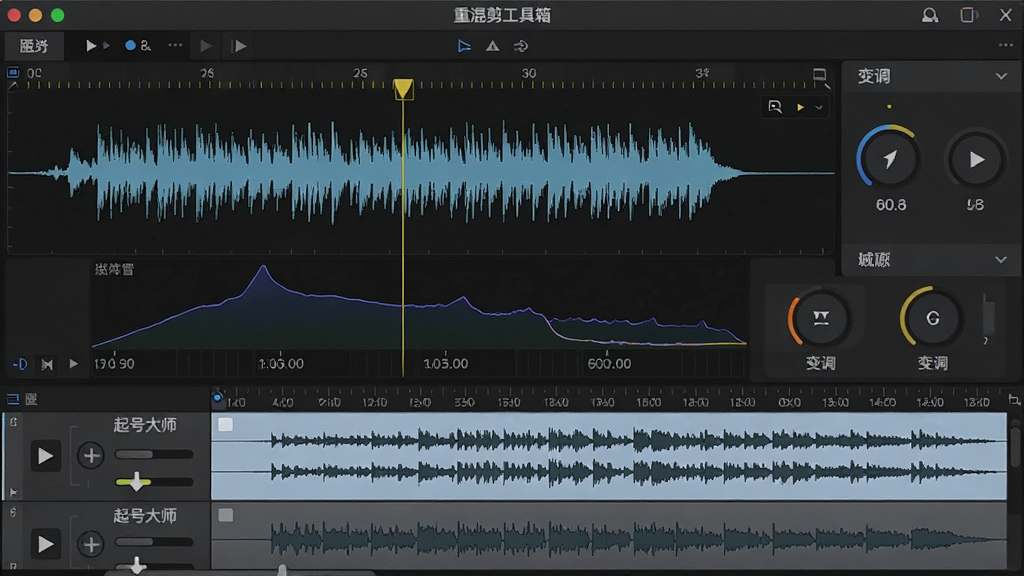Viewport: 1024px width, 576px height.
Task: Open the far-right three-dot overflow menu
Action: 1006,45
